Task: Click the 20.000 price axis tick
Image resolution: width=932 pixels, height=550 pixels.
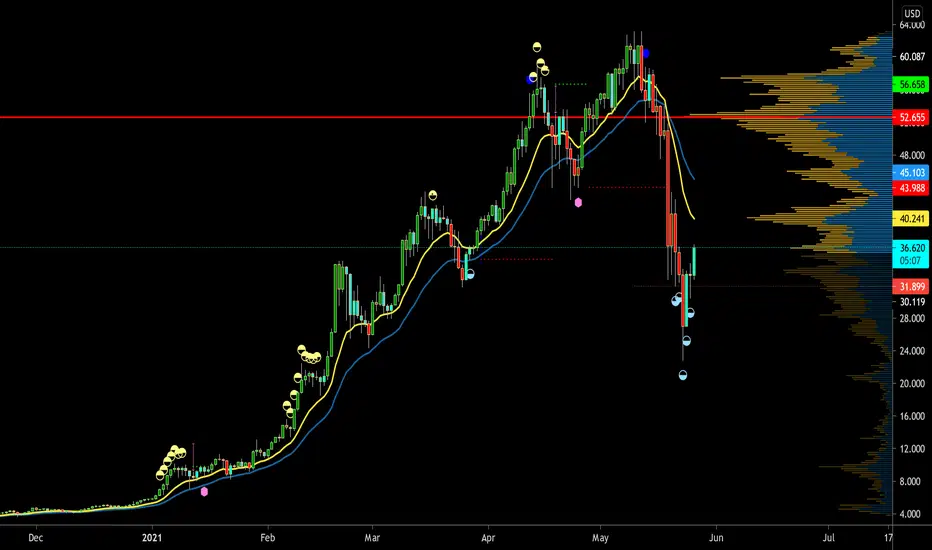Action: click(x=912, y=384)
